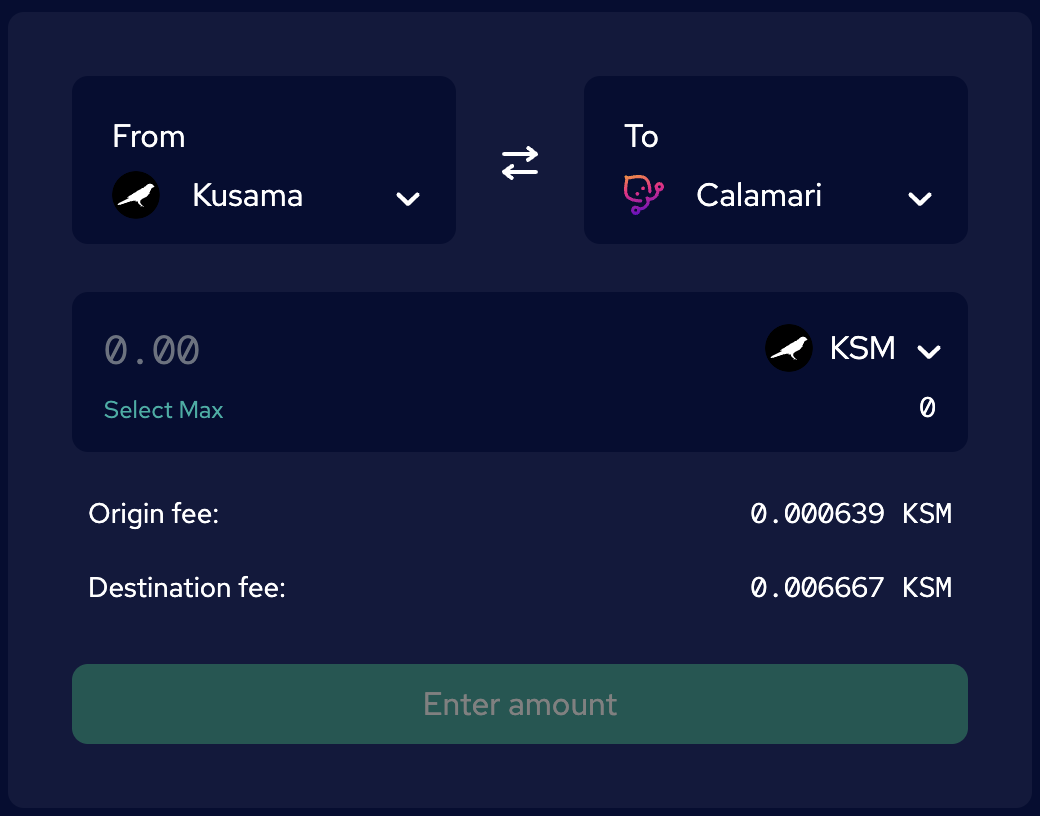Expand the From chain chevron
The image size is (1040, 816).
(408, 198)
